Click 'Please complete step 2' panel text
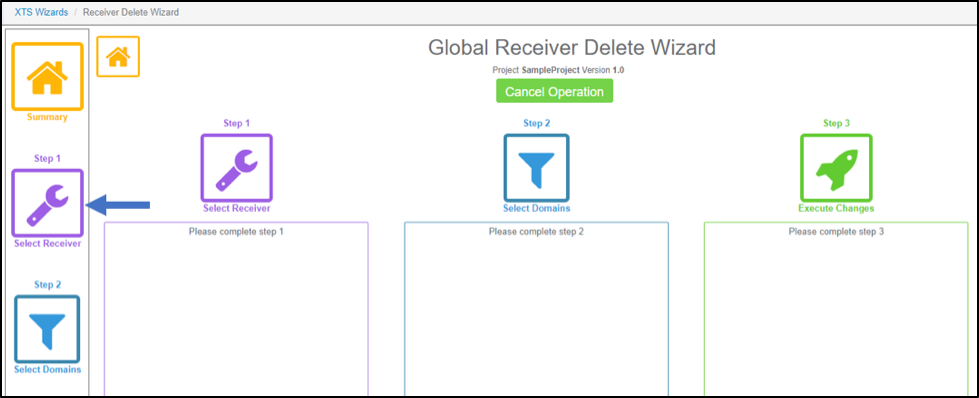This screenshot has height=398, width=979. point(536,231)
